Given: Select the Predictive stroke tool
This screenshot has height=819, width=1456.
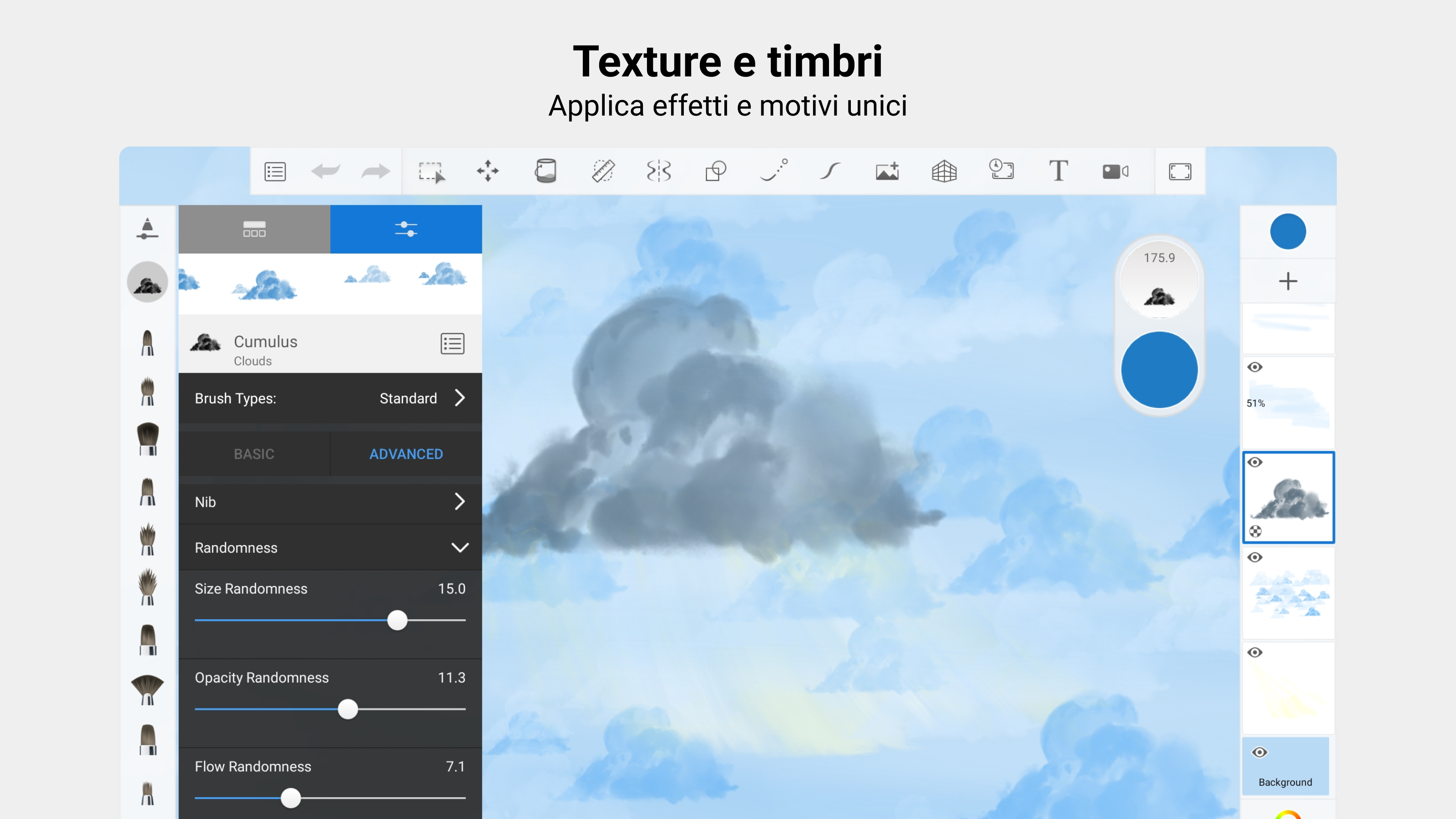Looking at the screenshot, I should [x=773, y=170].
